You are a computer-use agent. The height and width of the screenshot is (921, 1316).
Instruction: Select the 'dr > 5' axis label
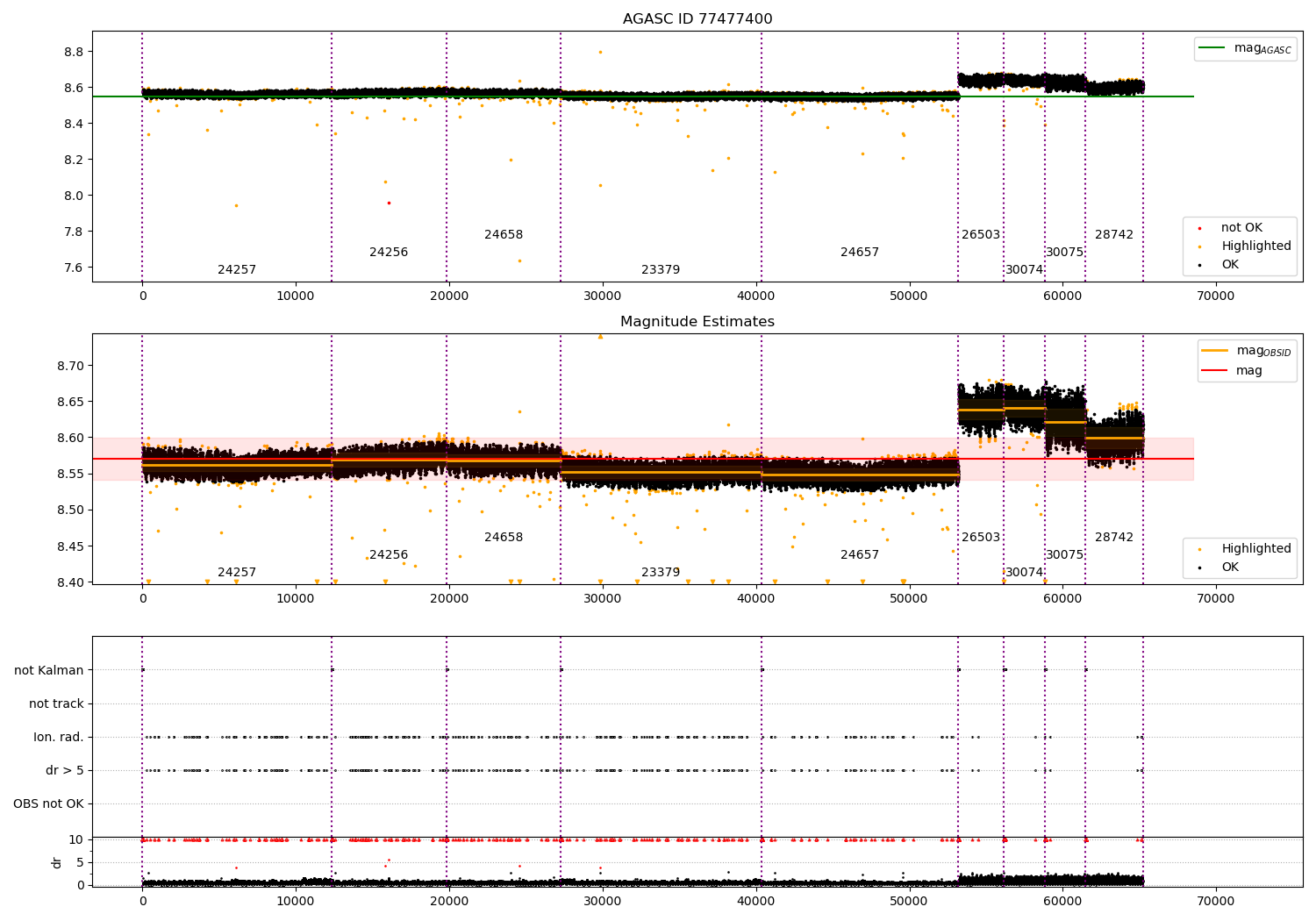tap(65, 771)
